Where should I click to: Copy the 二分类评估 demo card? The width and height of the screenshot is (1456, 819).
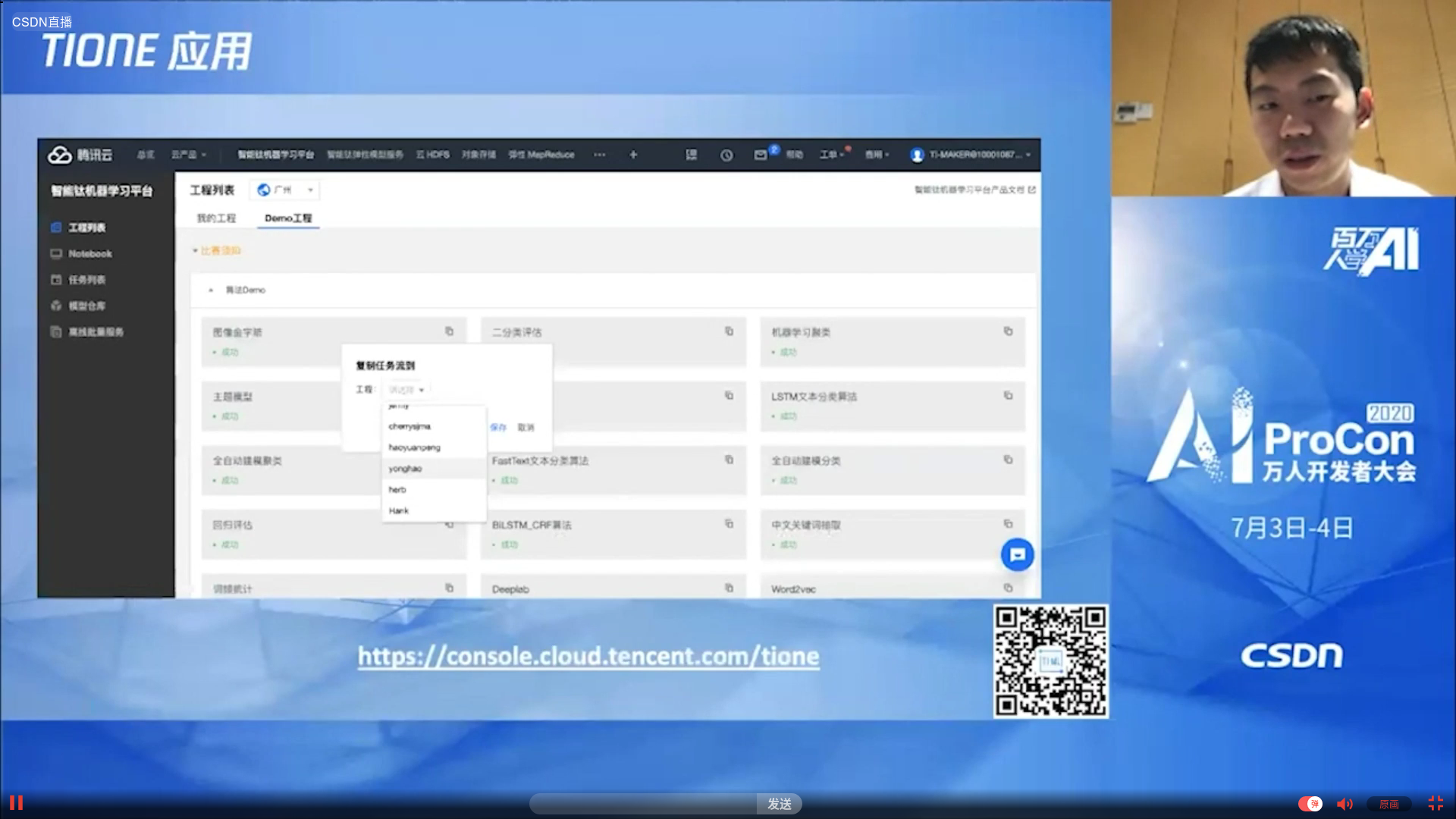point(729,331)
